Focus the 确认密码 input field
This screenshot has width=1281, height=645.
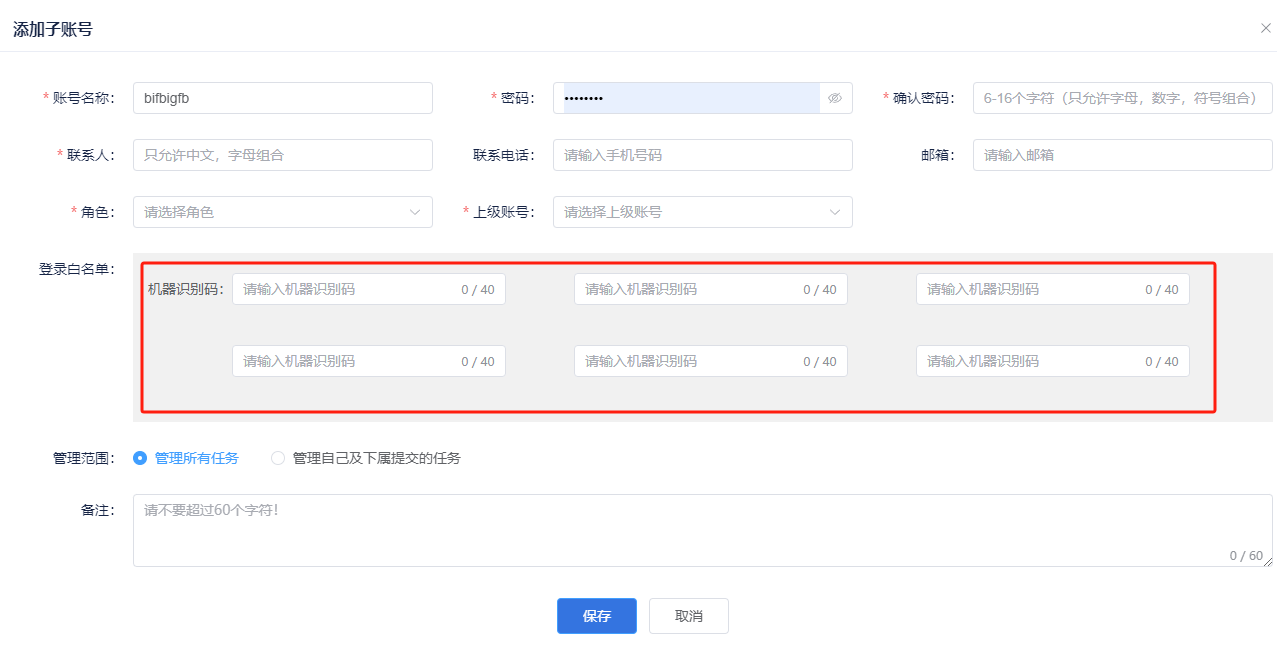click(x=1122, y=98)
